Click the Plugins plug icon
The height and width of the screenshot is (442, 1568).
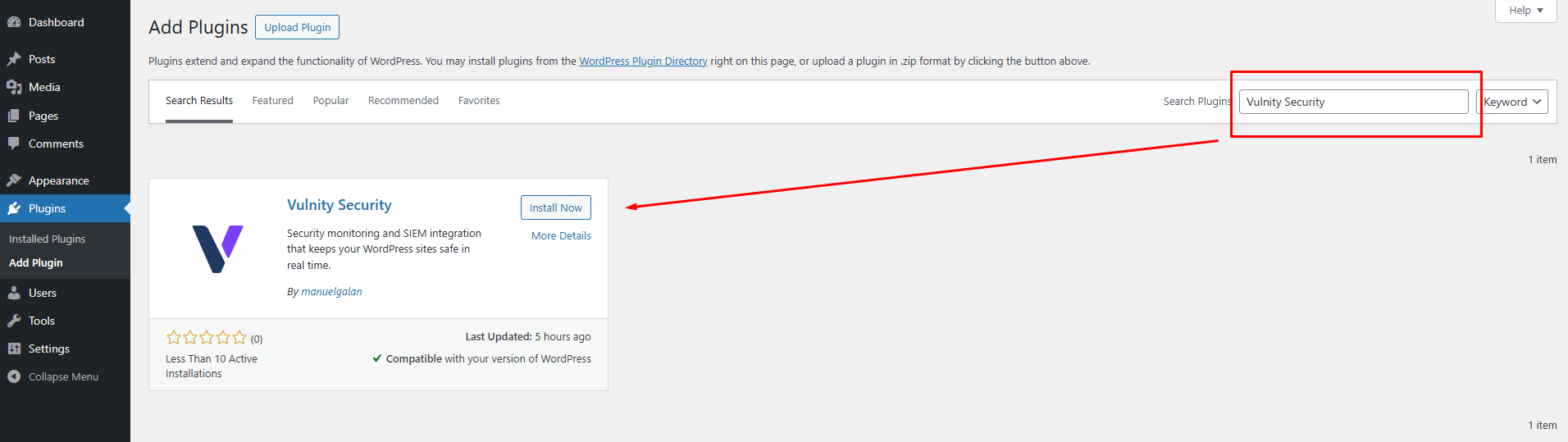point(14,208)
